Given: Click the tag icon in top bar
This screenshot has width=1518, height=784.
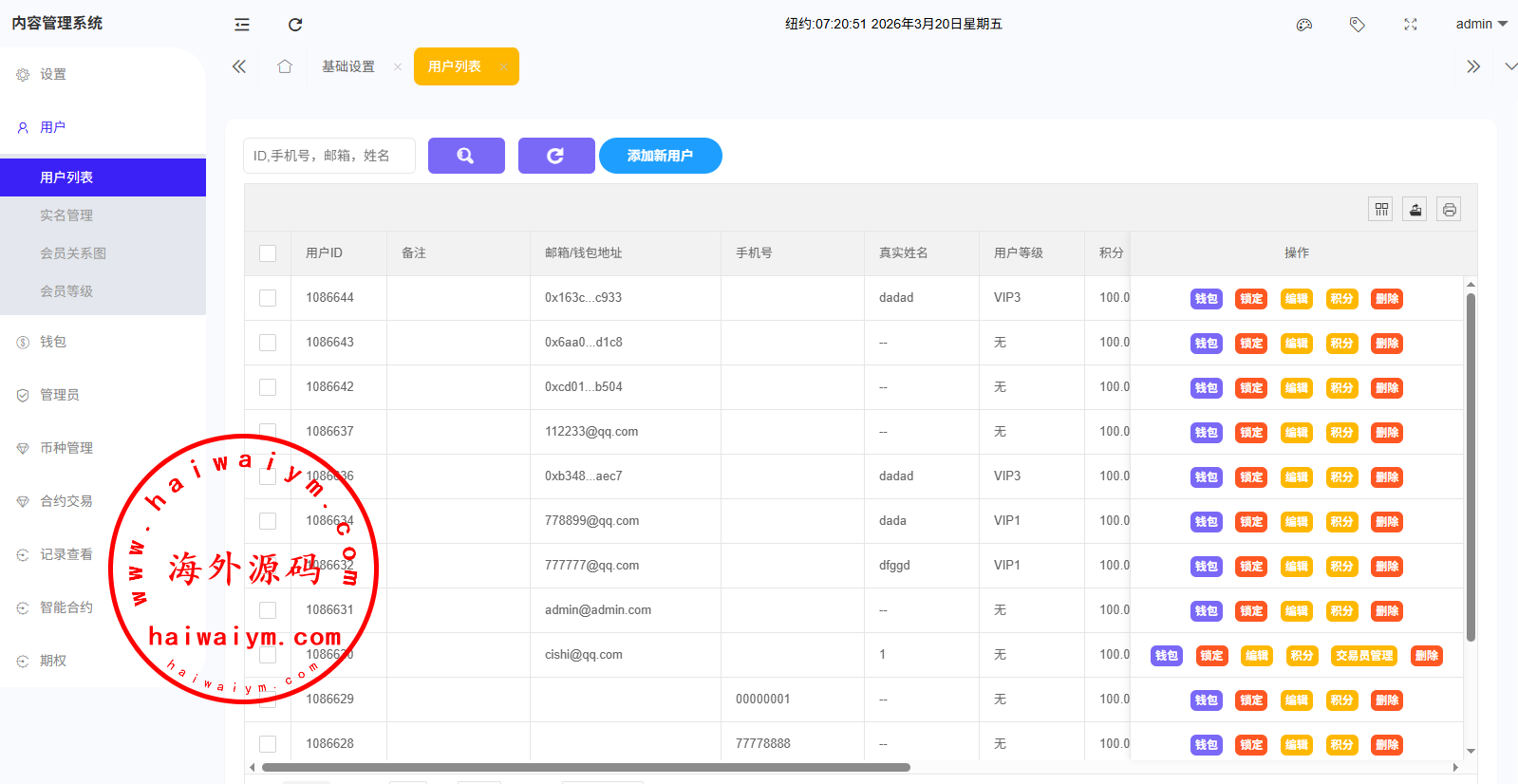Looking at the screenshot, I should click(x=1358, y=25).
